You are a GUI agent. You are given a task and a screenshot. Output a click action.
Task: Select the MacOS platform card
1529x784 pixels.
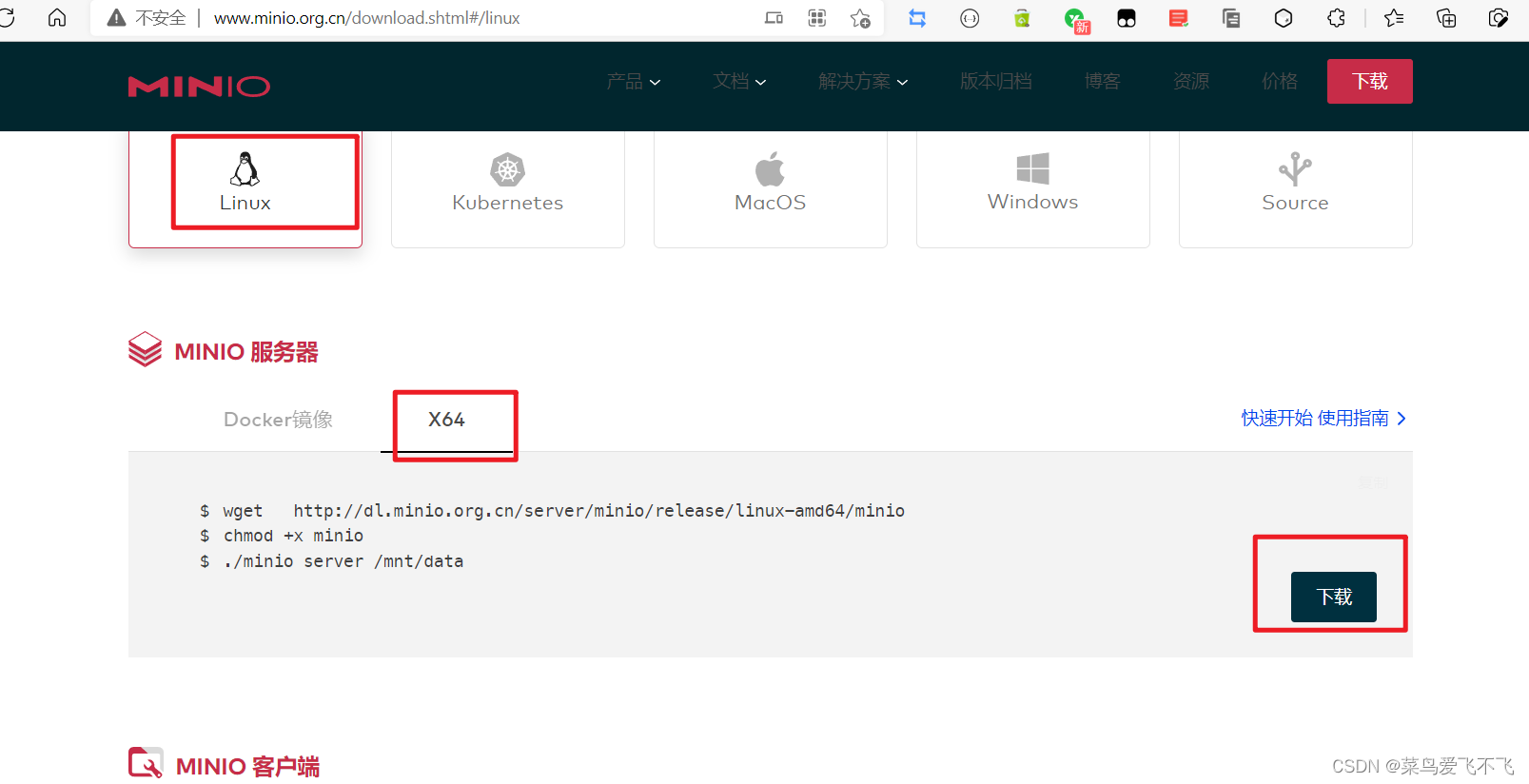coord(771,188)
